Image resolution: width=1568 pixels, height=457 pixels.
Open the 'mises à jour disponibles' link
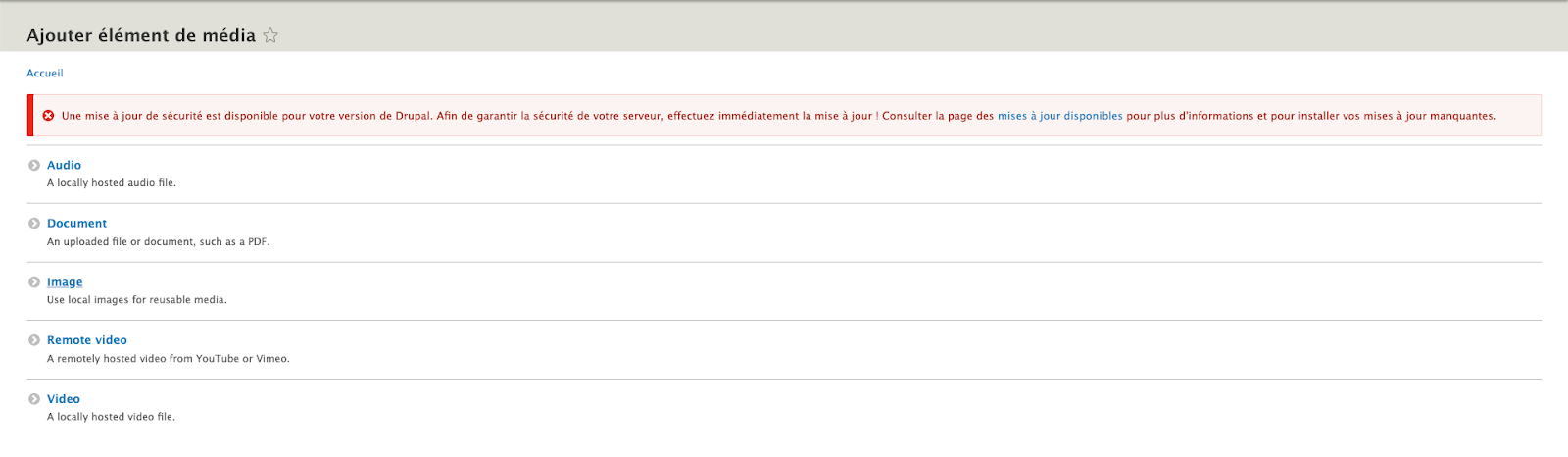pos(1059,116)
